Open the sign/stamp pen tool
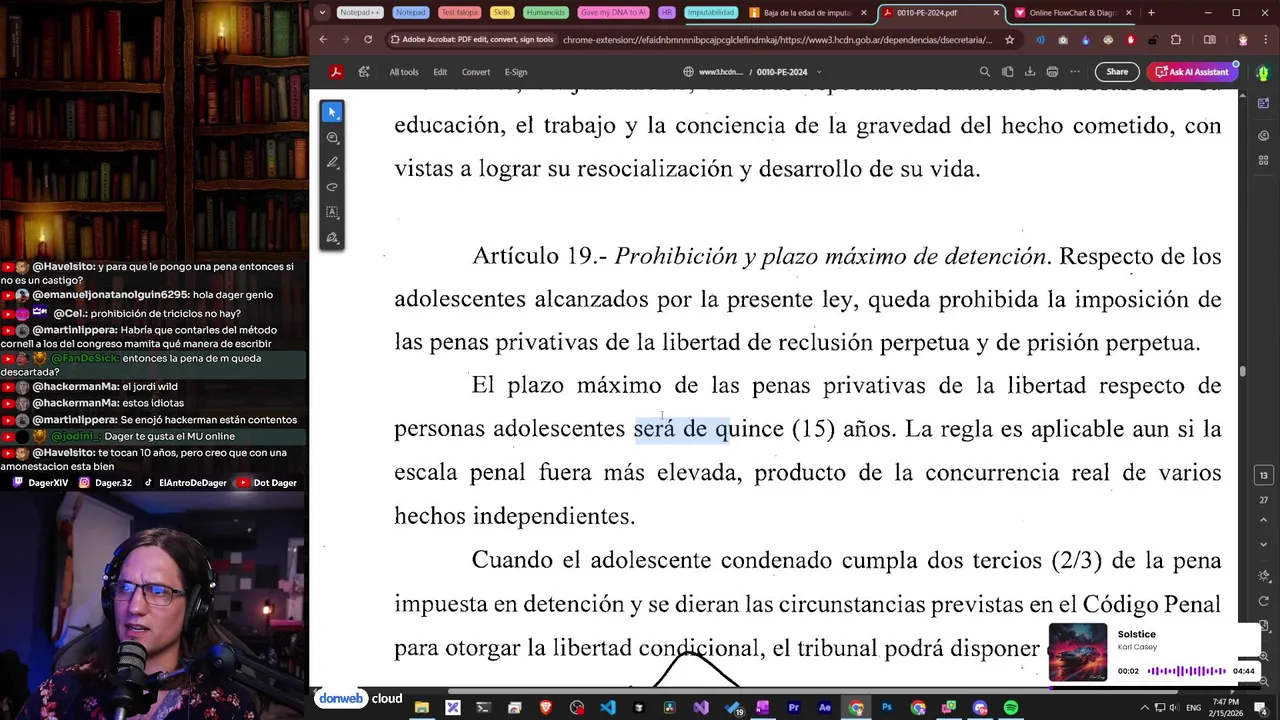The height and width of the screenshot is (720, 1280). pyautogui.click(x=332, y=238)
